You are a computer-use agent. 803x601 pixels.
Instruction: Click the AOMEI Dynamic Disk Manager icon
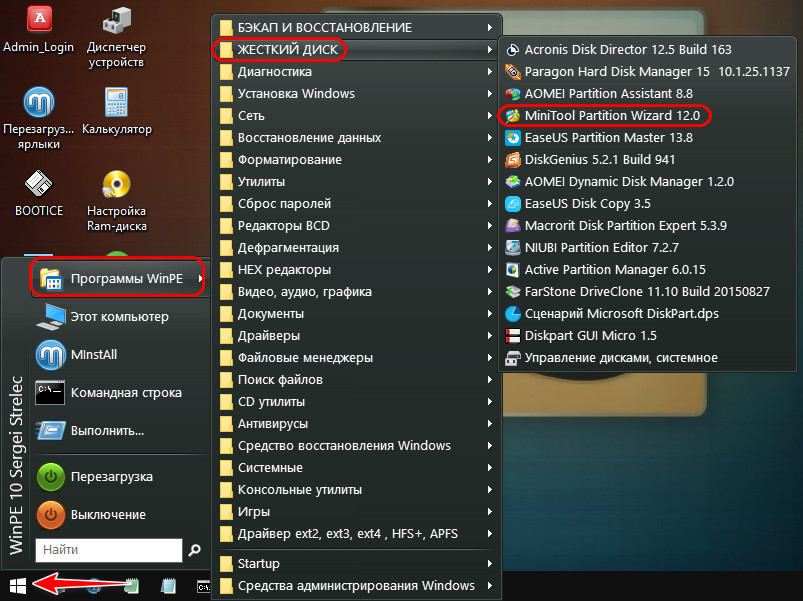click(x=512, y=182)
